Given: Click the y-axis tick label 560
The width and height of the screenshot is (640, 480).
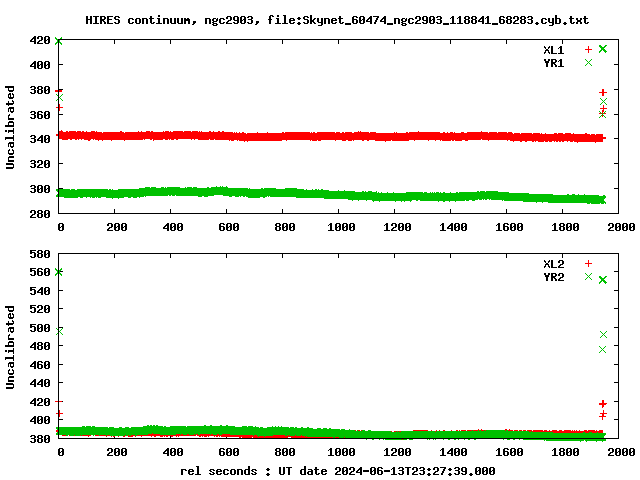Looking at the screenshot, I should coord(40,272).
